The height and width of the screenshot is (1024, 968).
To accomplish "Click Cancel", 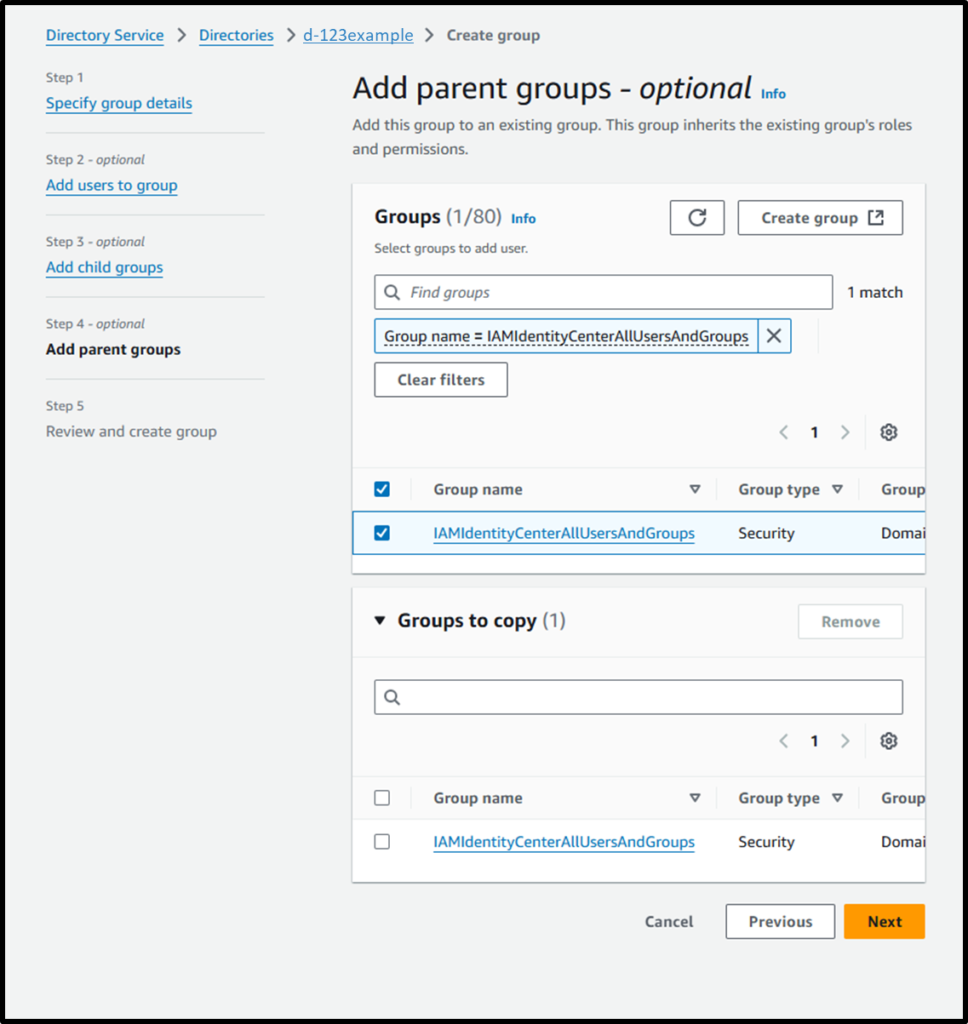I will pyautogui.click(x=669, y=921).
